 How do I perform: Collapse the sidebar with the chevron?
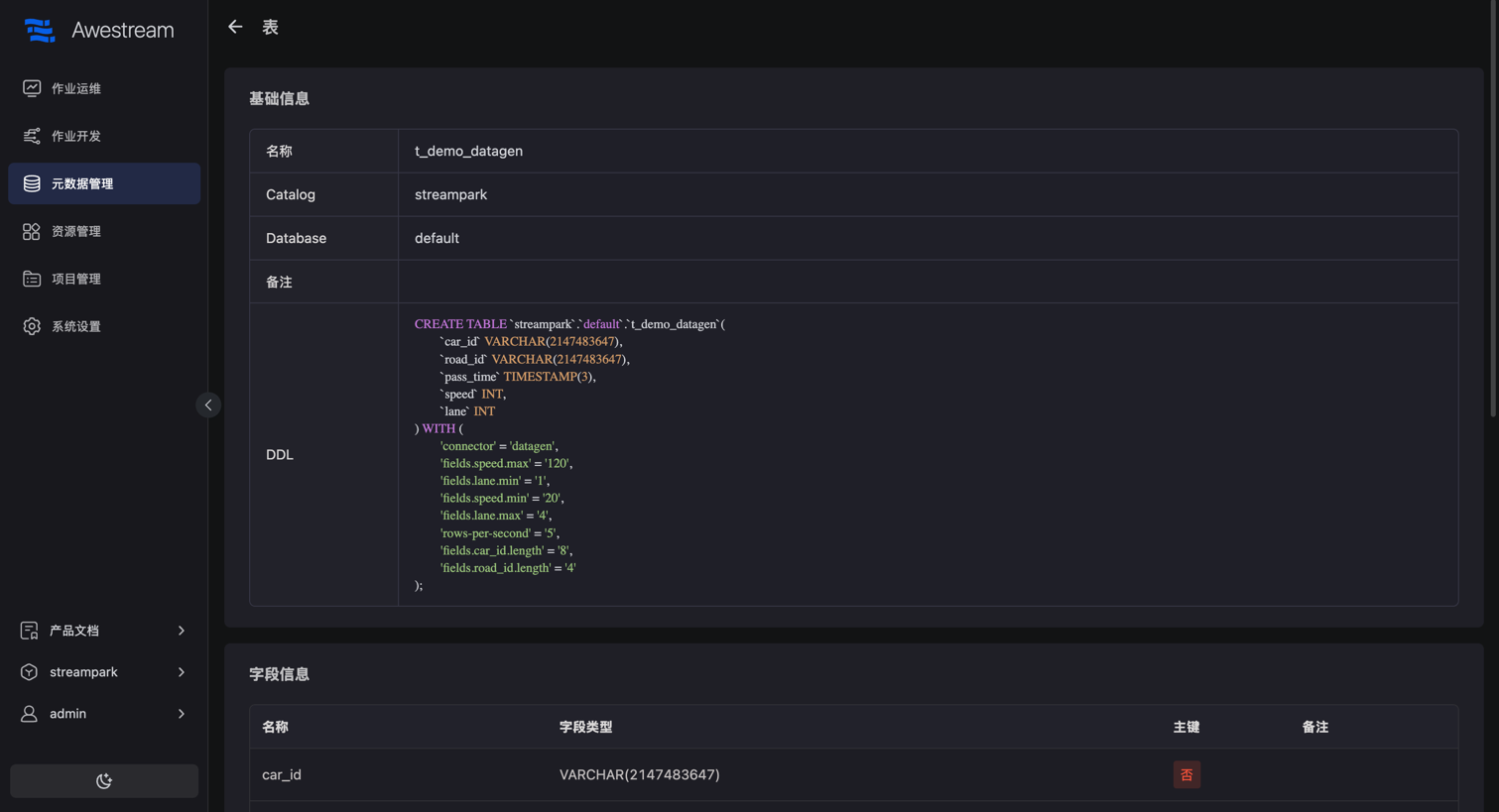coord(208,405)
